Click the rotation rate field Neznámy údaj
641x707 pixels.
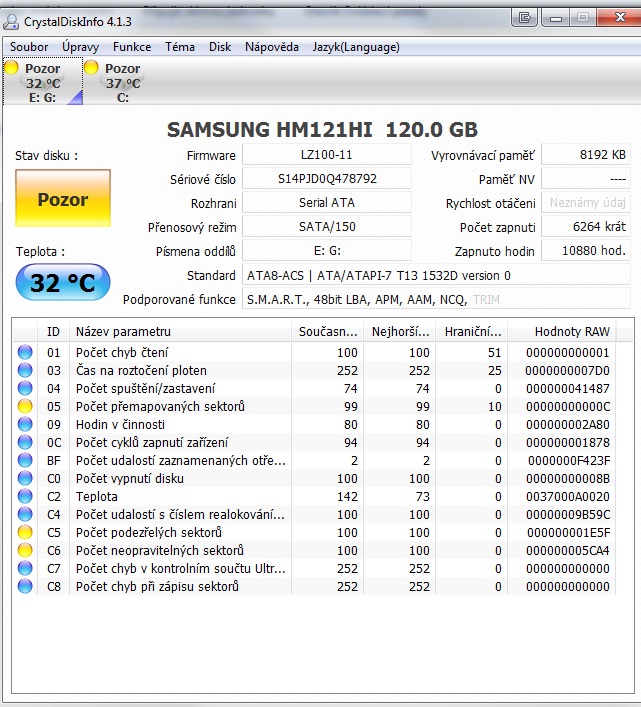(586, 202)
